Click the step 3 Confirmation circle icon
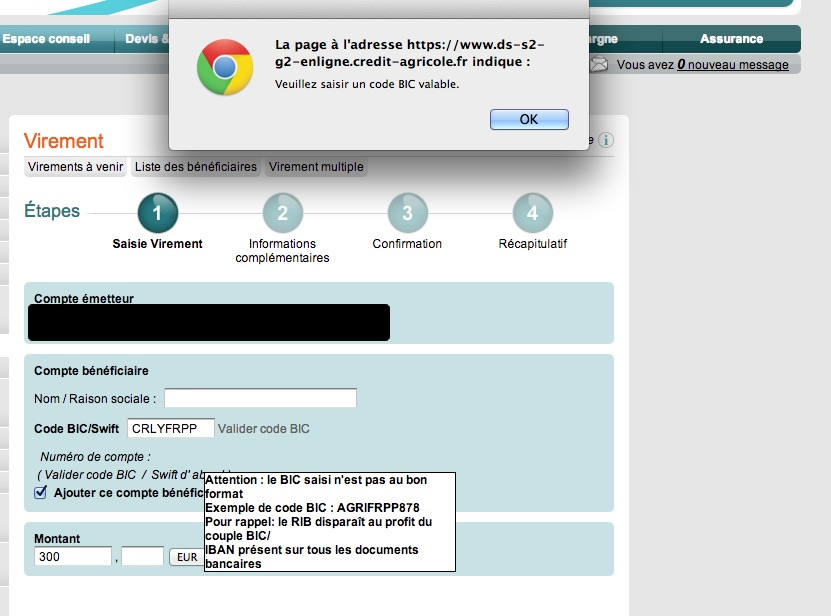This screenshot has width=831, height=616. click(x=407, y=213)
